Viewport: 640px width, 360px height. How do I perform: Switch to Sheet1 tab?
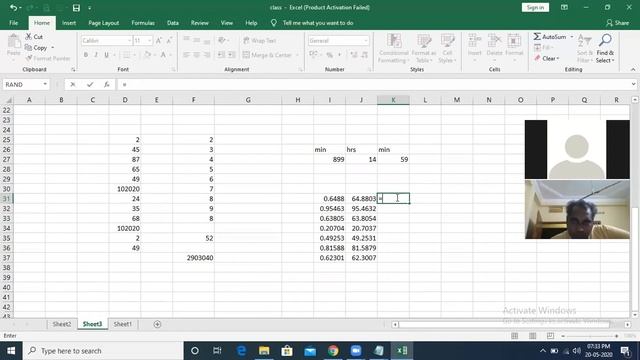coord(122,324)
